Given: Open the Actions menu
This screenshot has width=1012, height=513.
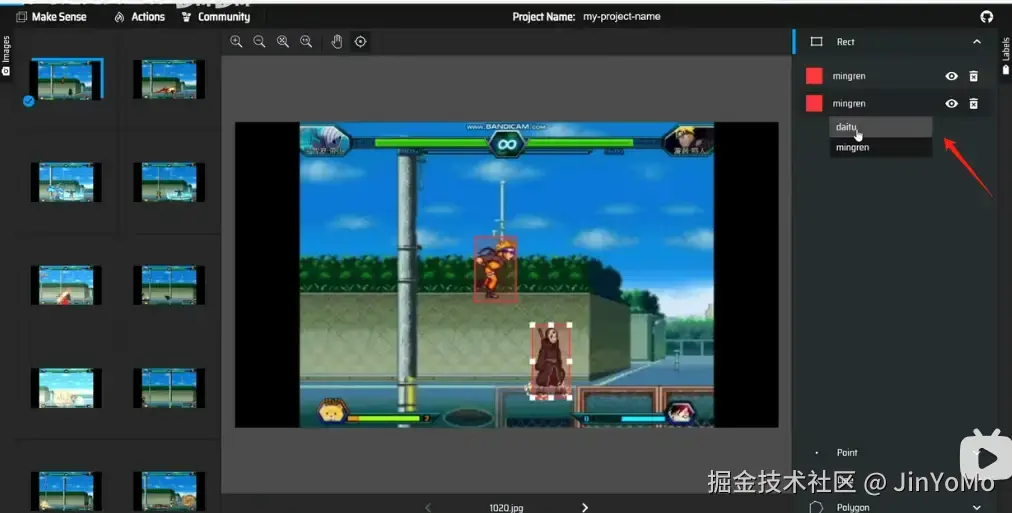Looking at the screenshot, I should [139, 17].
